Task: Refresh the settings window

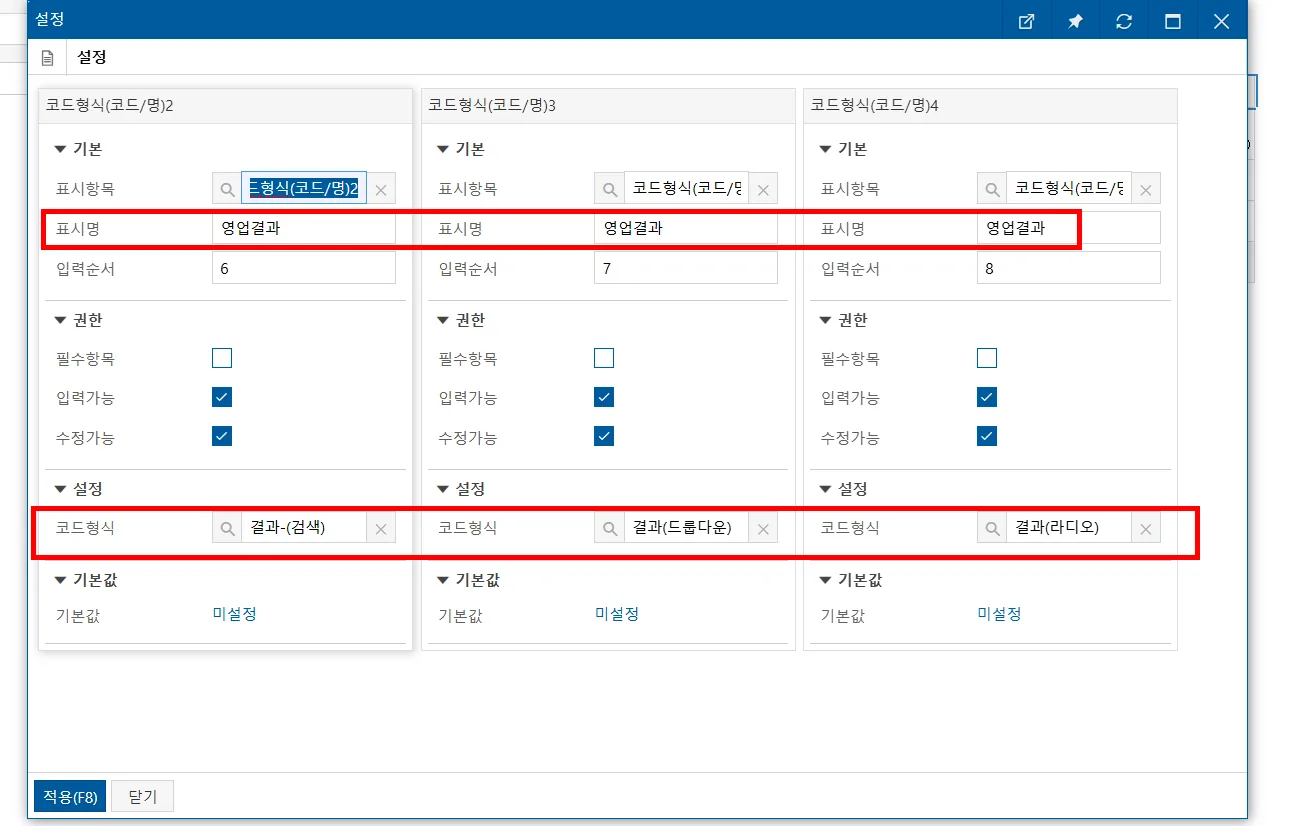Action: tap(1124, 21)
